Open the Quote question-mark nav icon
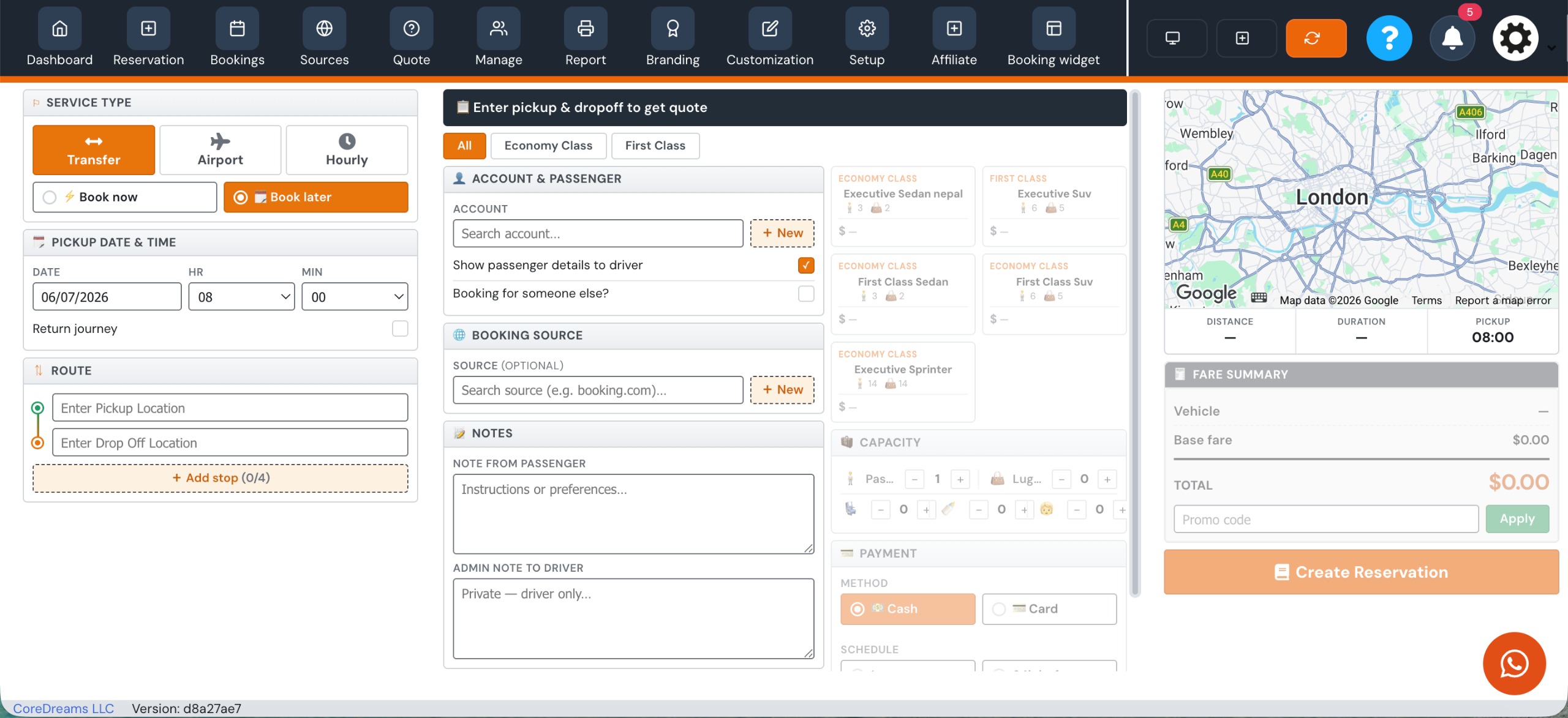 tap(412, 28)
